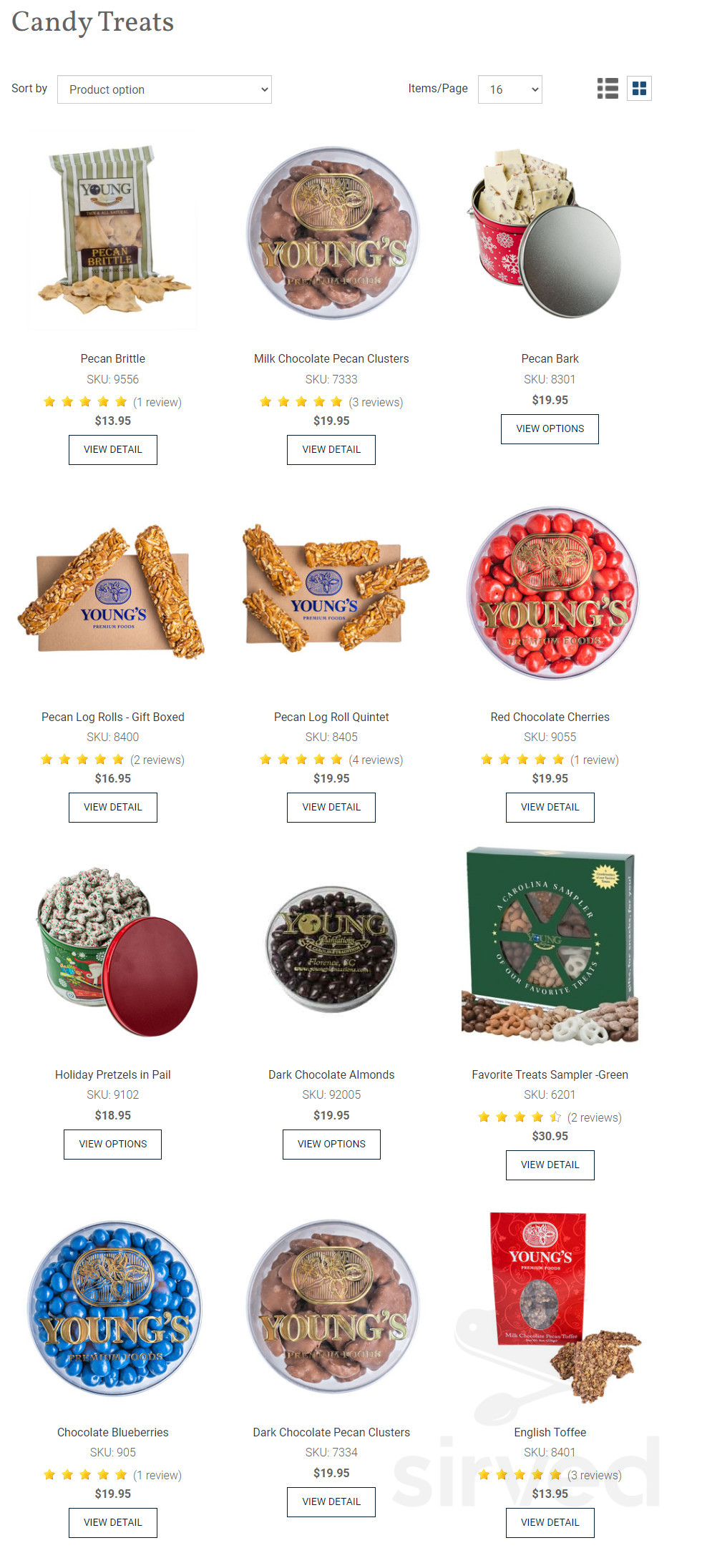View options for Pecan Bark
This screenshot has height=1568, width=702.
[550, 429]
